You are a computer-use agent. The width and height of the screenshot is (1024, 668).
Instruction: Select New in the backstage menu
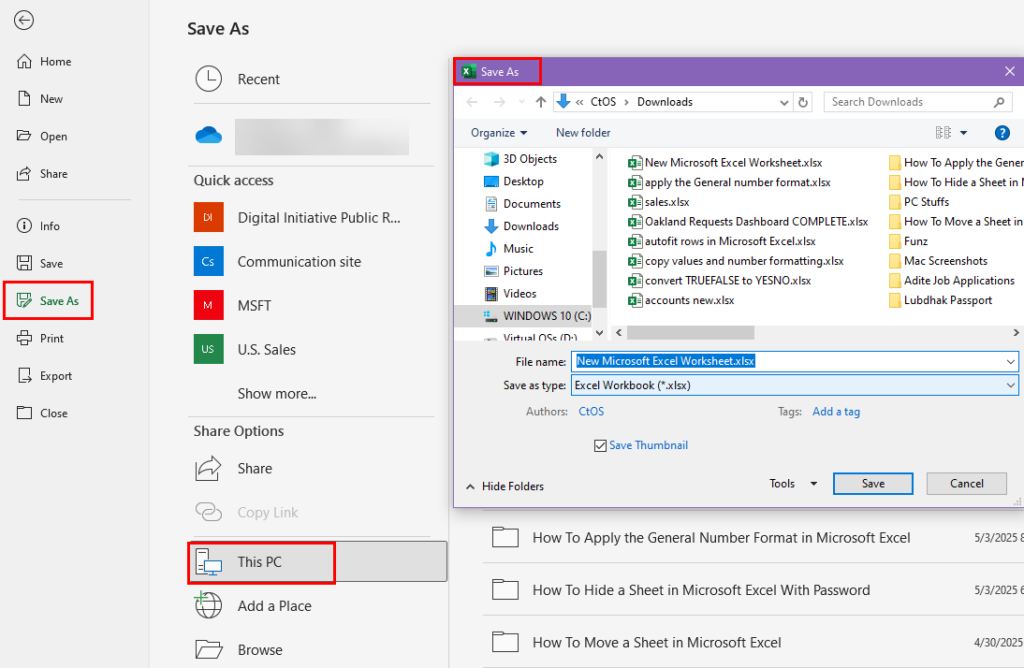coord(40,99)
